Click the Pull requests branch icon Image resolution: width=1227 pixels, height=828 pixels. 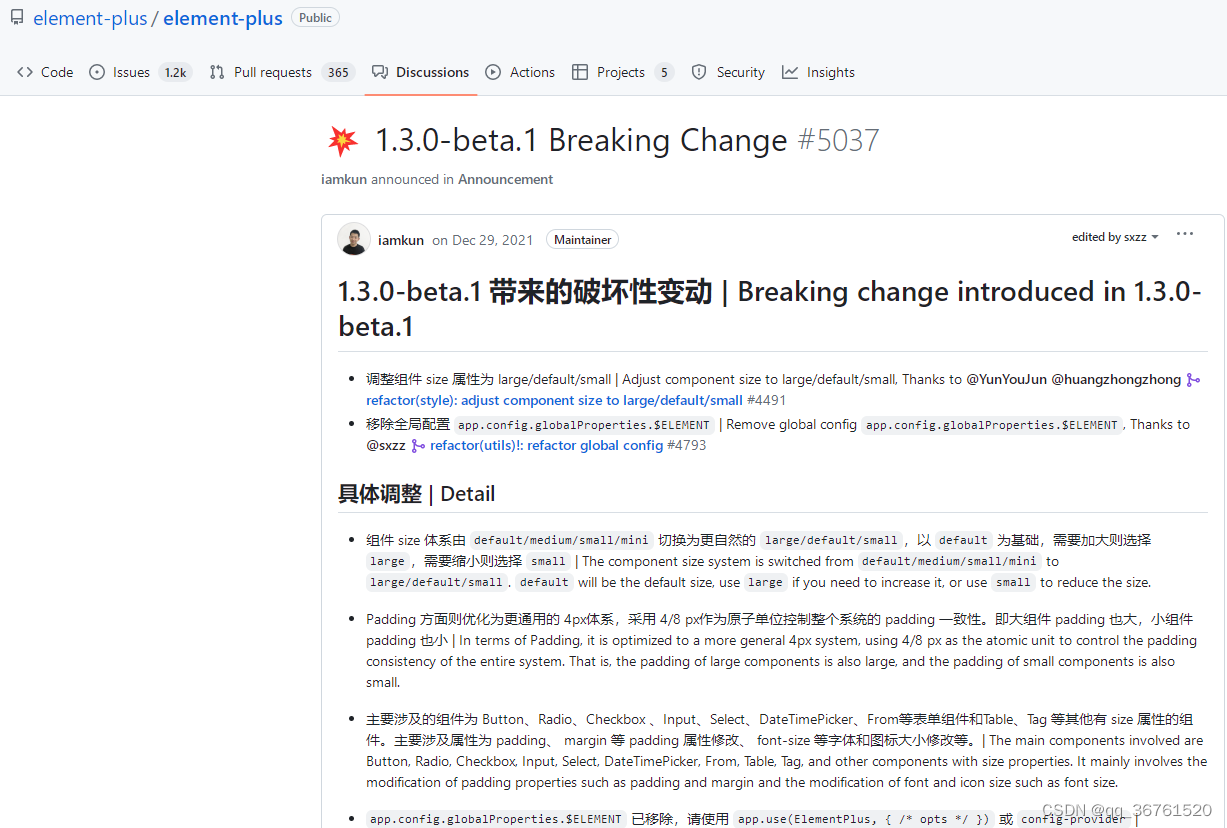pyautogui.click(x=217, y=72)
